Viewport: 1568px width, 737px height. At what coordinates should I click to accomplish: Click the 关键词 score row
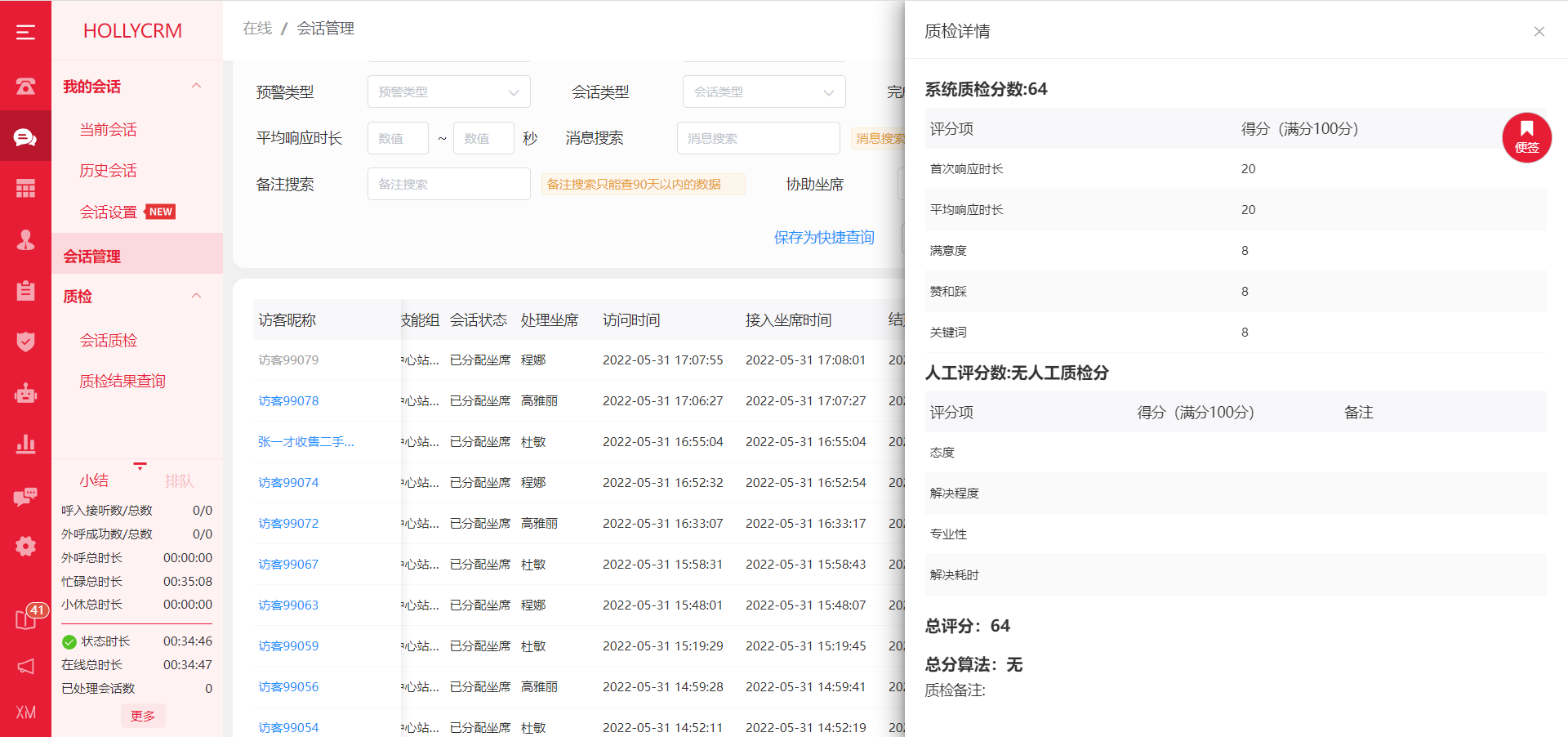point(1236,332)
